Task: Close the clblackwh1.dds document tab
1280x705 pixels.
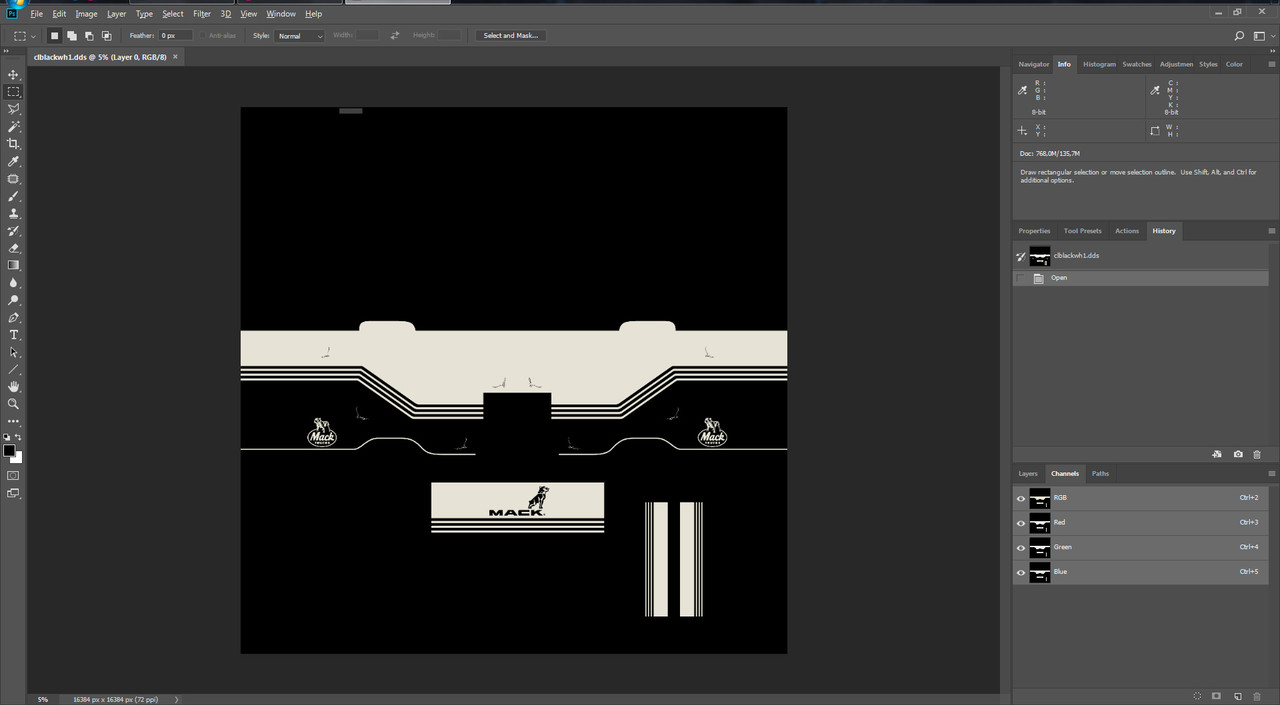Action: click(x=176, y=57)
